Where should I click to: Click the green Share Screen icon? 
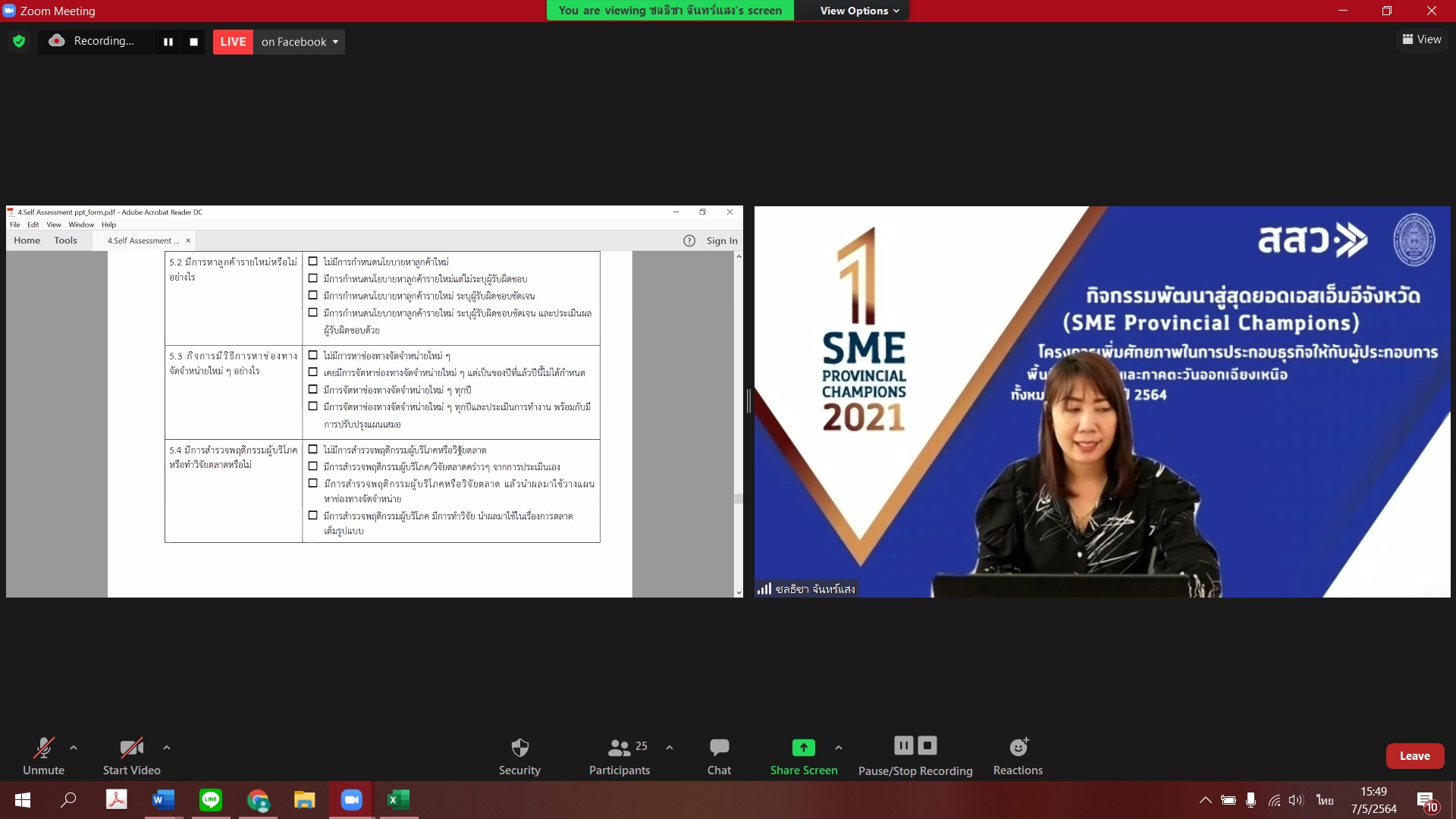tap(803, 748)
